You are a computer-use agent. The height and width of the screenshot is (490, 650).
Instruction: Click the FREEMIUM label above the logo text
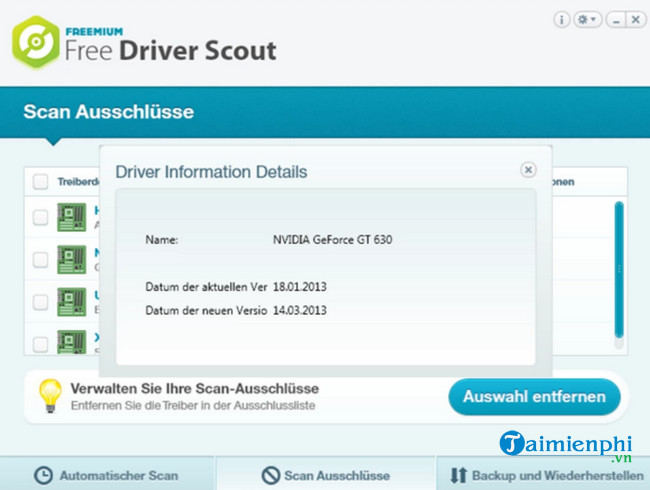coord(94,32)
